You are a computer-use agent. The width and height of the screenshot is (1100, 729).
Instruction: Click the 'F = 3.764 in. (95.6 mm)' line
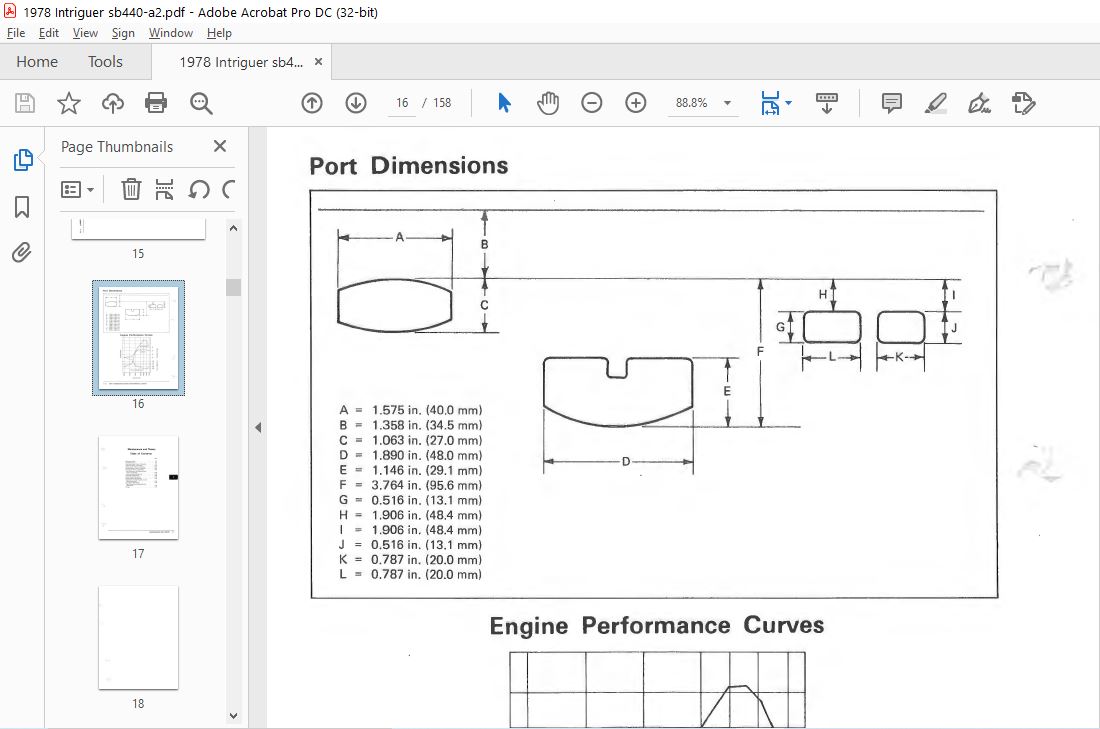[410, 485]
